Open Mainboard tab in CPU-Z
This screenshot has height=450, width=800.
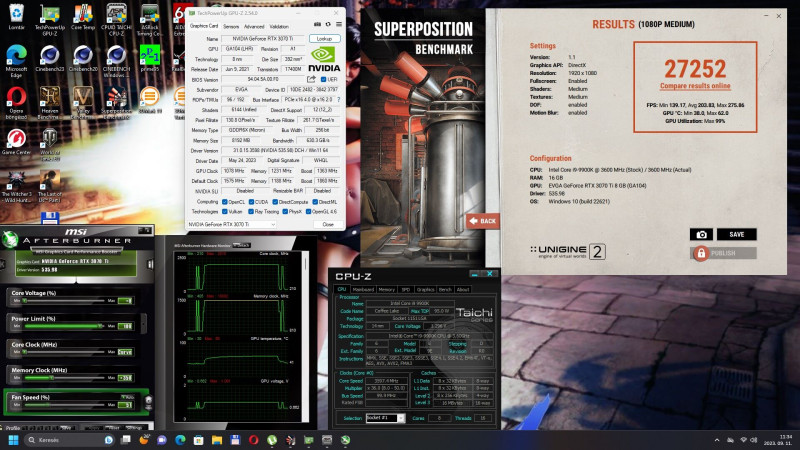[363, 289]
